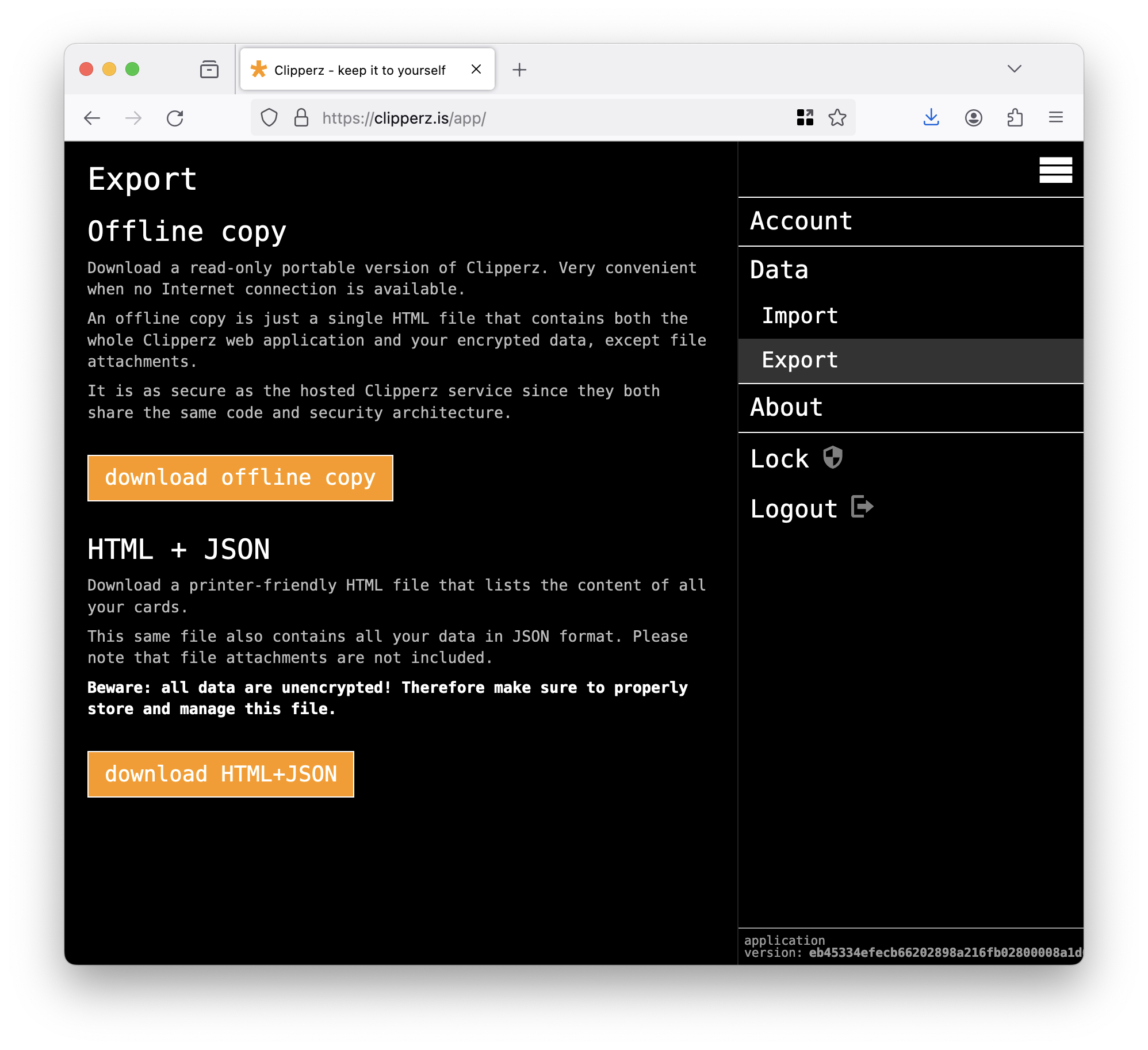Click the browser overflow menu icon

(1056, 118)
